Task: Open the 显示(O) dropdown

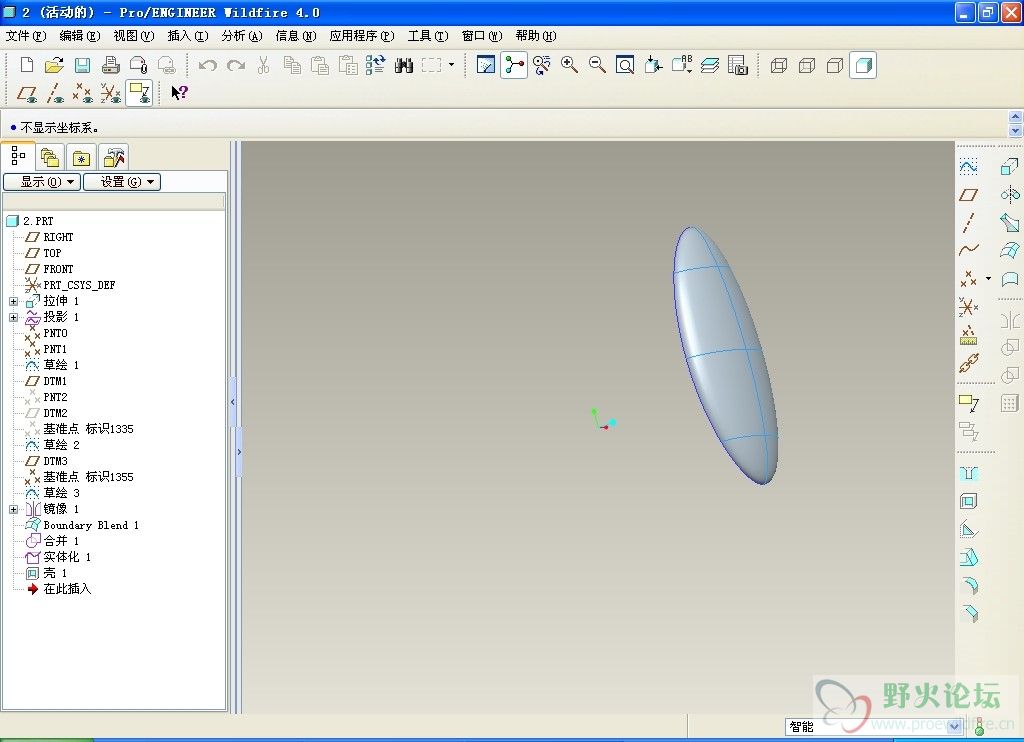Action: 42,182
